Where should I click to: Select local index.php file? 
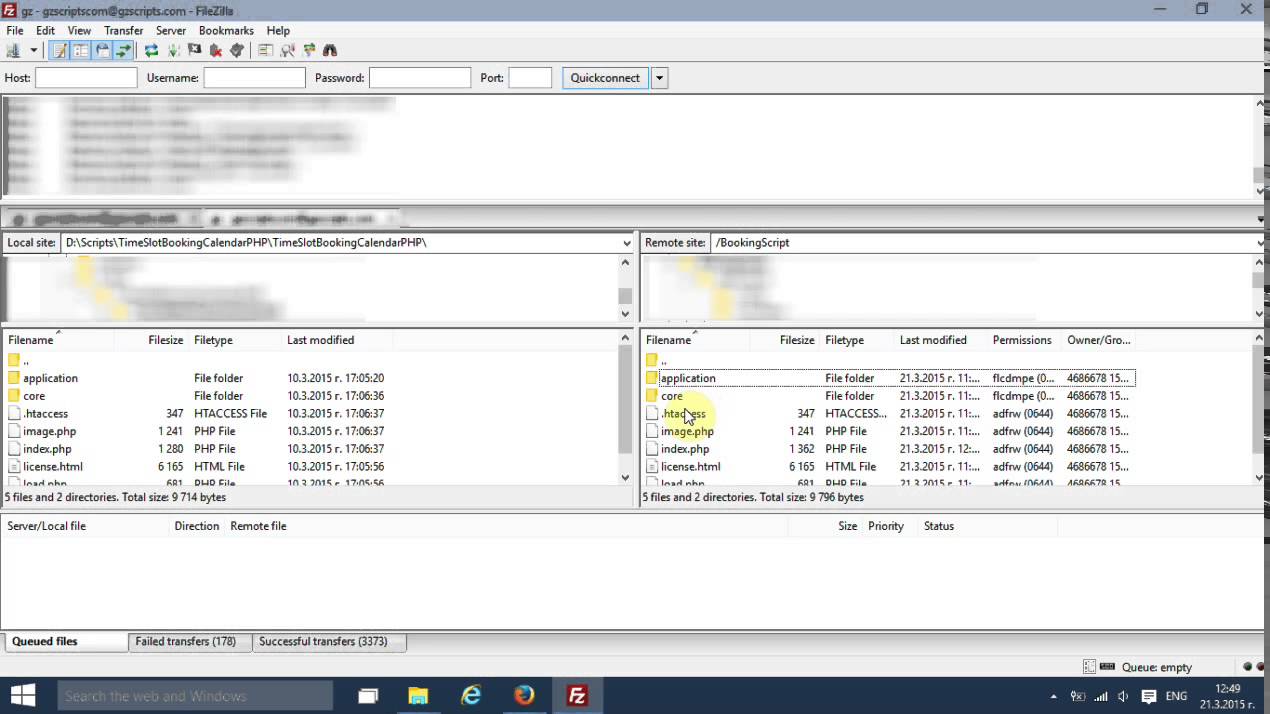tap(47, 449)
